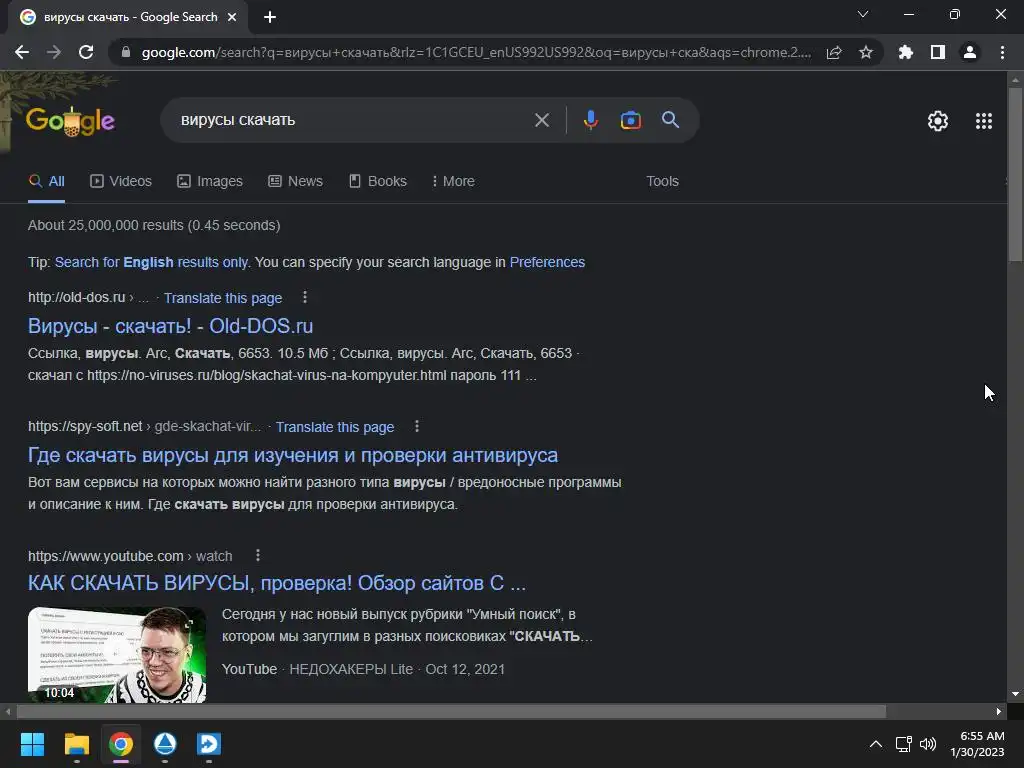This screenshot has height=768, width=1024.
Task: Open the network status tray icon
Action: pos(904,744)
